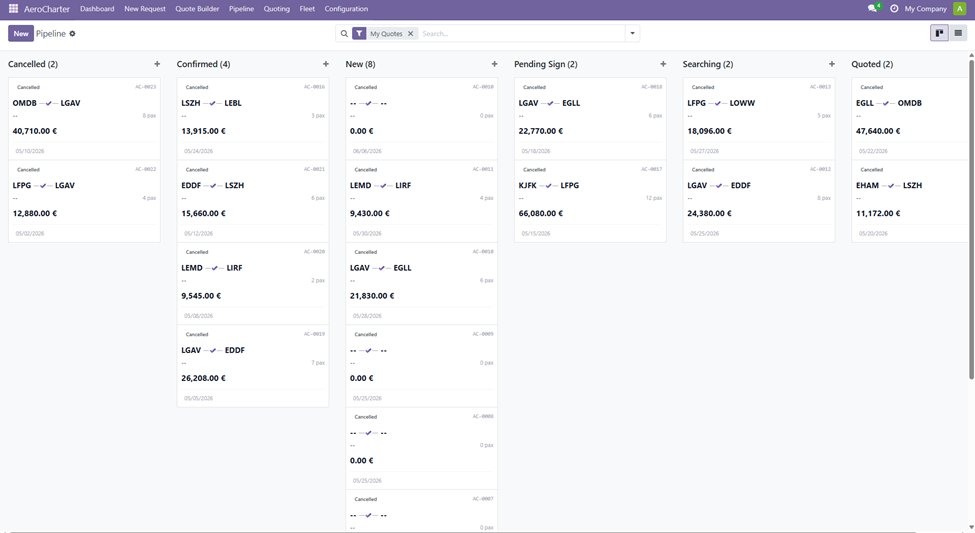This screenshot has height=533, width=975.
Task: Open the 9,545.00 € quote card
Action: (252, 284)
